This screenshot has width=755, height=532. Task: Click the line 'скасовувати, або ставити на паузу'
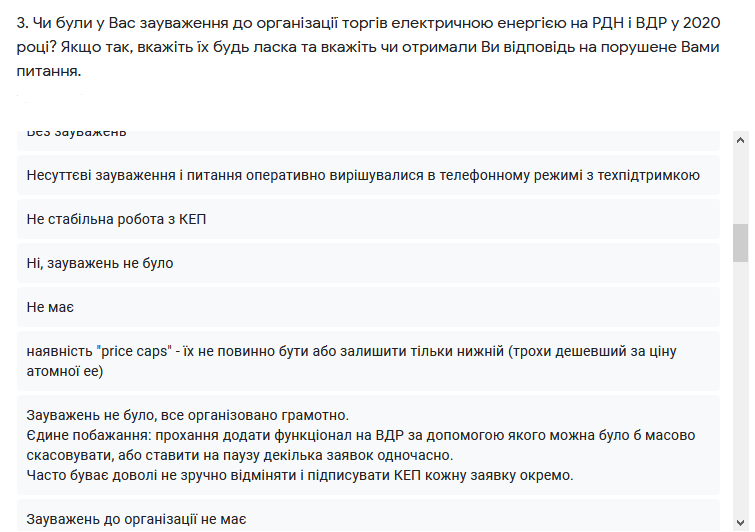tap(240, 455)
